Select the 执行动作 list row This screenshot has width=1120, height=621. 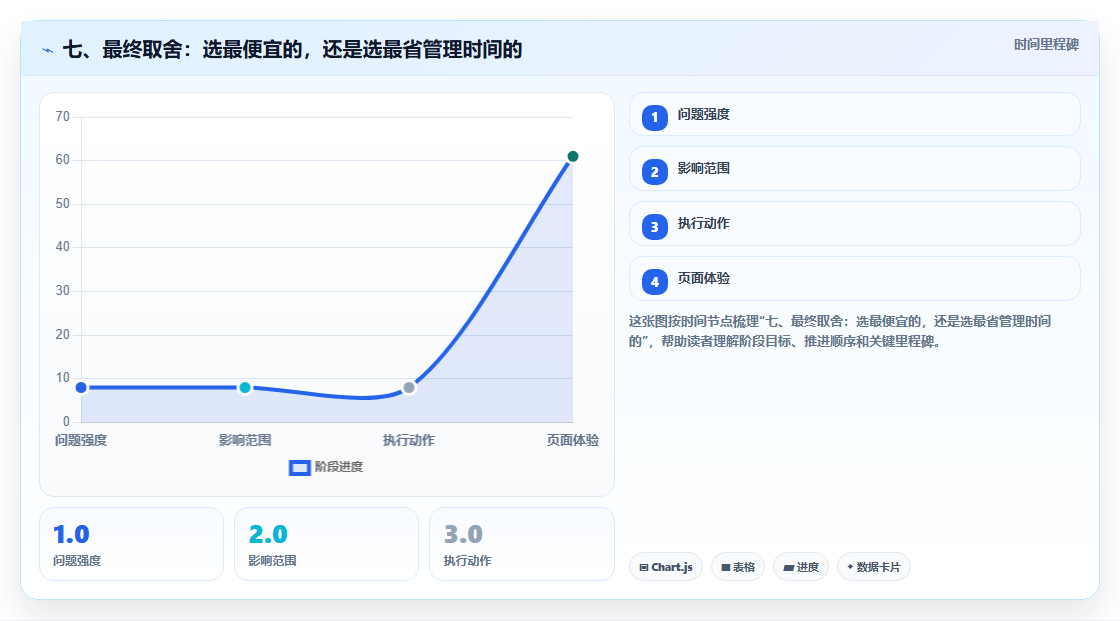click(x=854, y=224)
